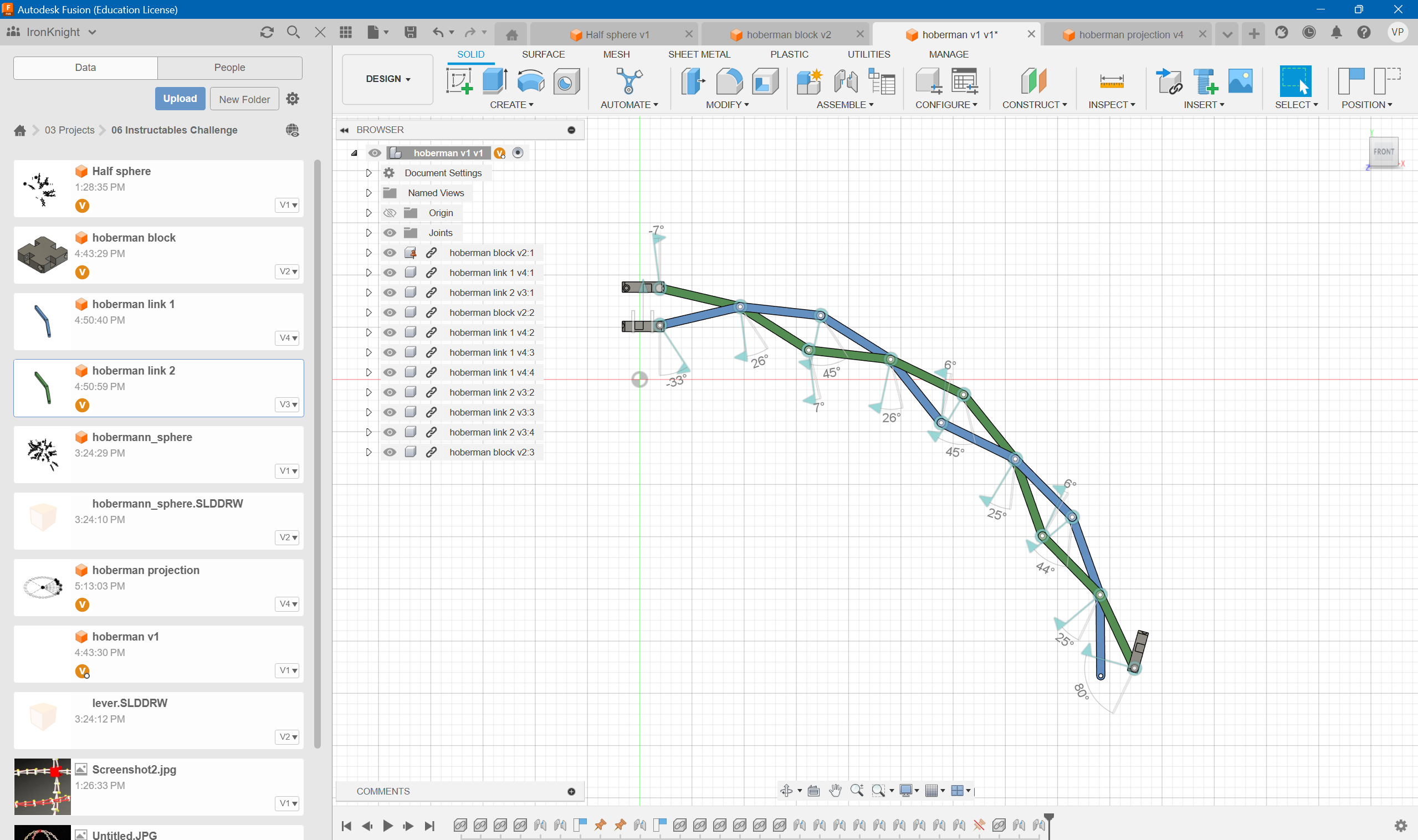Screen dimensions: 1418x840
Task: Click the Midplane construct icon
Action: (1033, 81)
